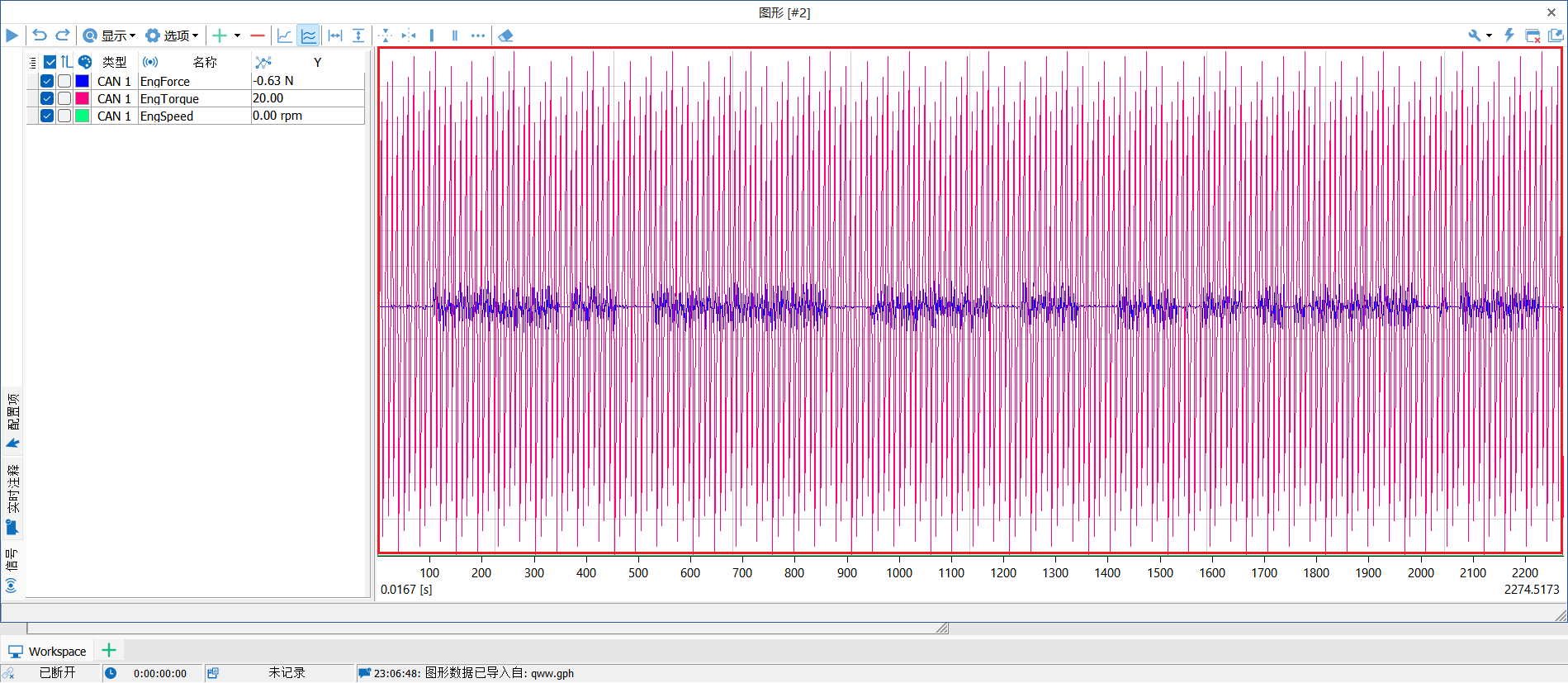Click the horizontal zoom arrows with dotted line icon
Screen dimensions: 1568x683
409,36
